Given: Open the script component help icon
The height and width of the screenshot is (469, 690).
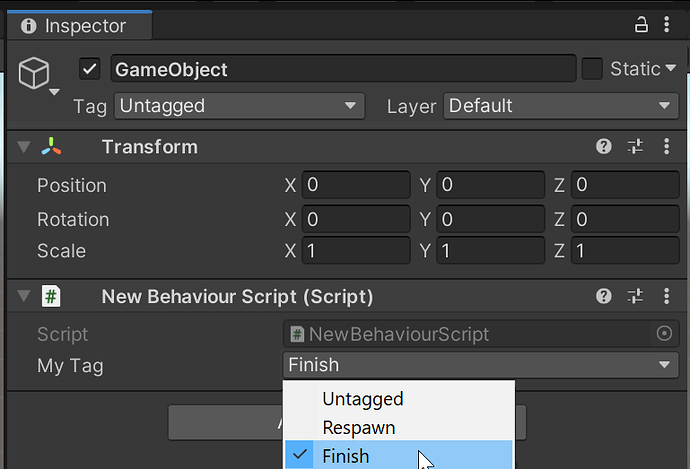Looking at the screenshot, I should pos(604,296).
